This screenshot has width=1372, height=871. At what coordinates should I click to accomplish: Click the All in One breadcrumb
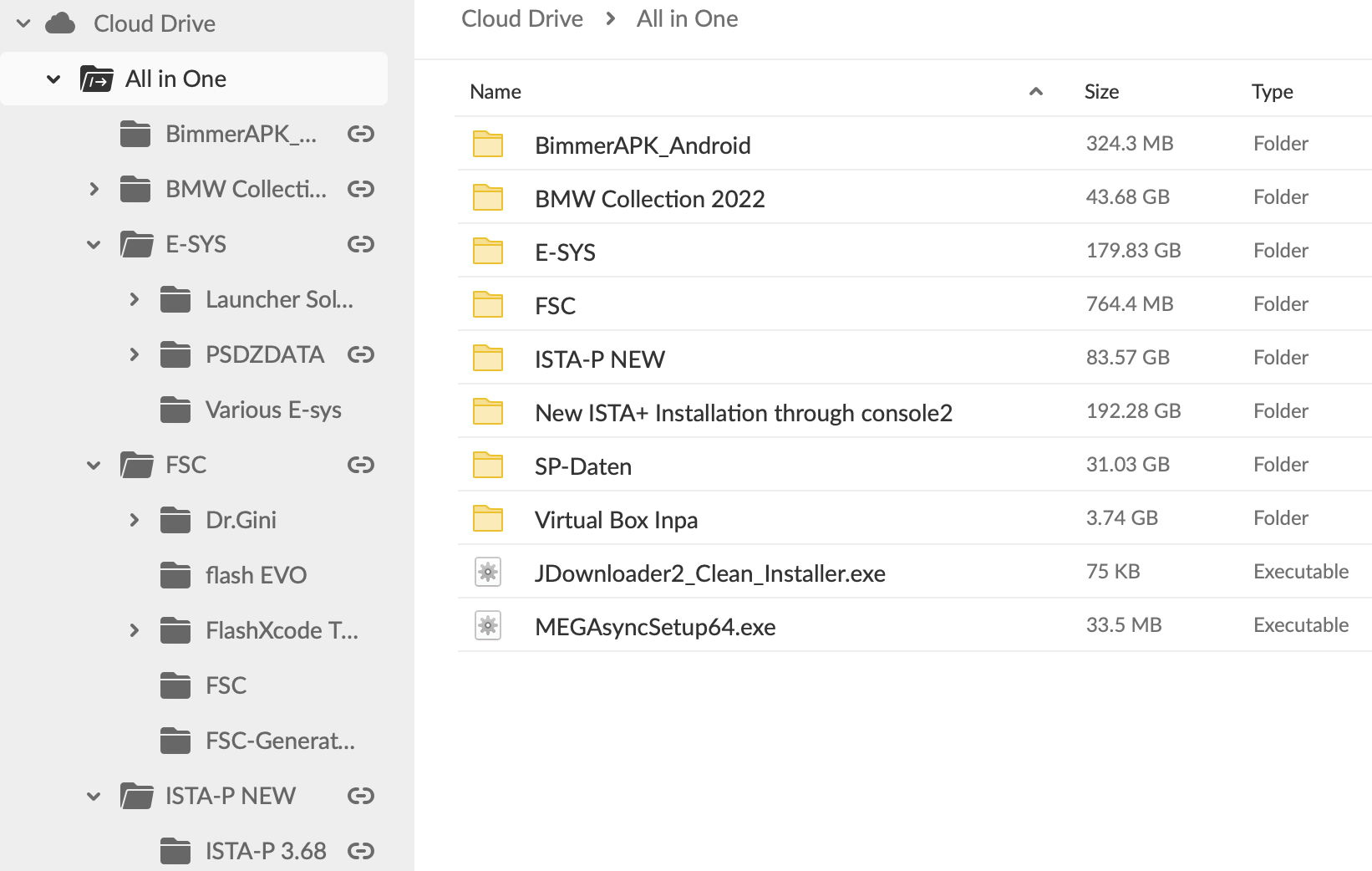pyautogui.click(x=687, y=19)
